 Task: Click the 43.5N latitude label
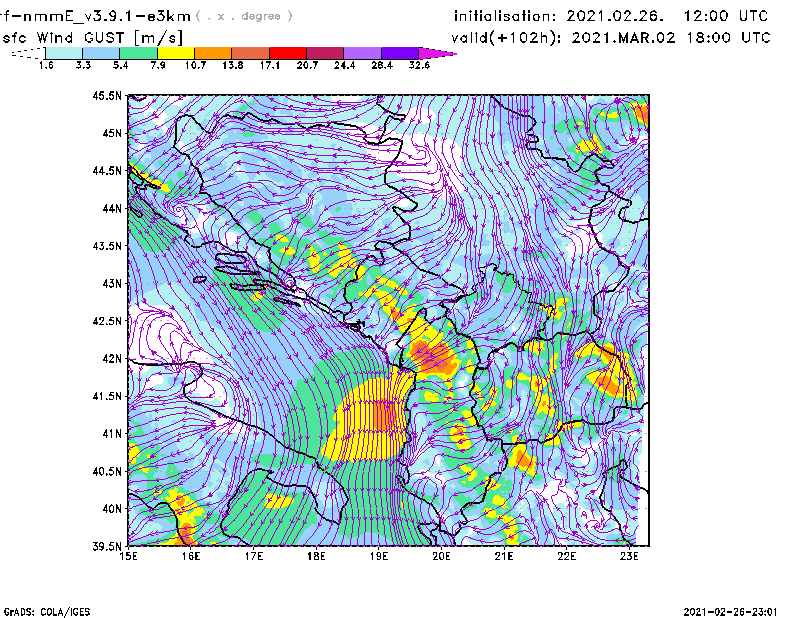pos(107,246)
